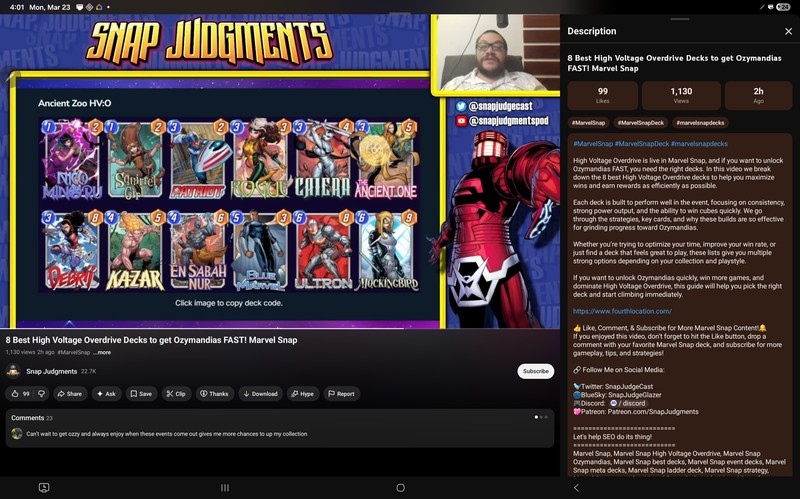This screenshot has width=800, height=499.
Task: Open the #MarvelSnap hashtag chip
Action: point(588,122)
